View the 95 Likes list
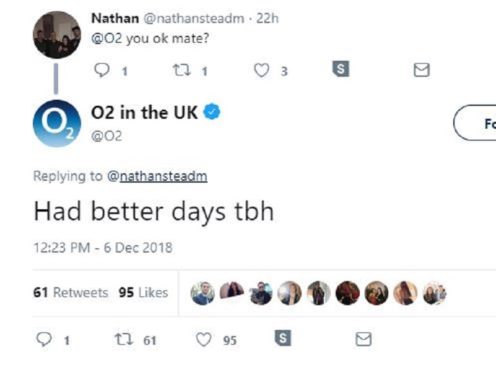The image size is (496, 372). click(143, 292)
